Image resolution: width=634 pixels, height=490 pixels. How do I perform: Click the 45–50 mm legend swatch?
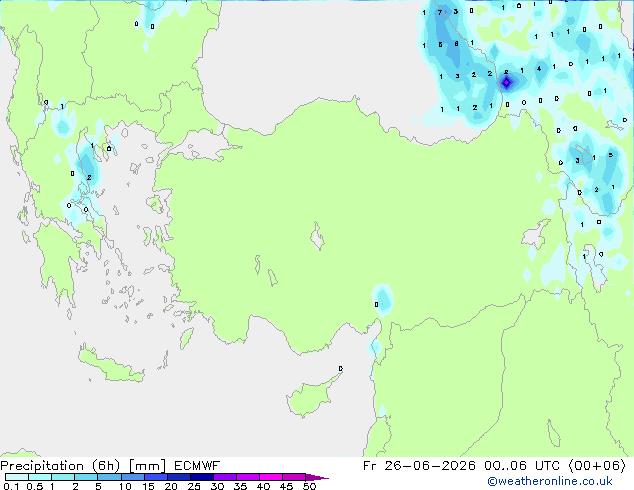point(294,477)
